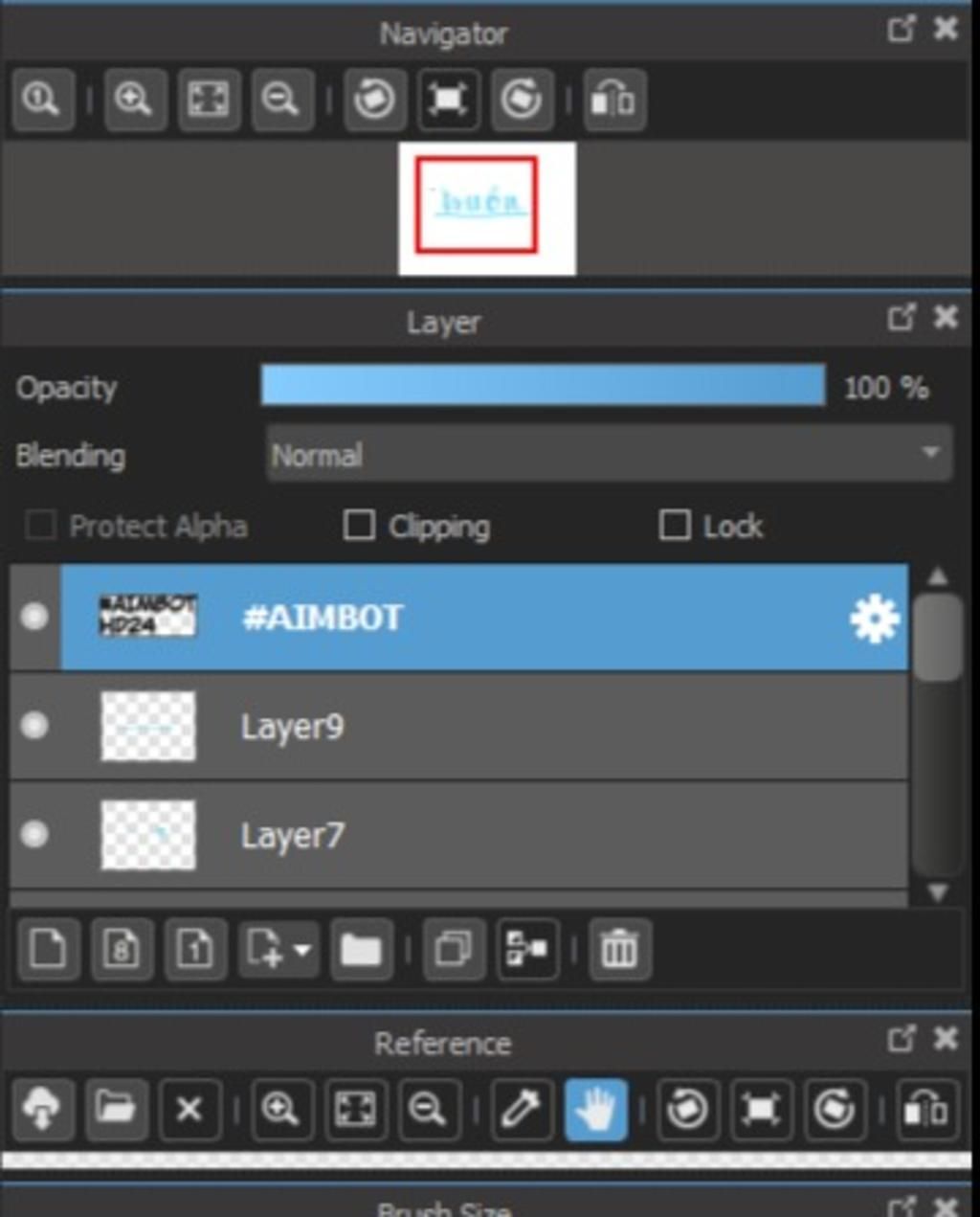Viewport: 980px width, 1217px height.
Task: Activate the Reference hand tool
Action: click(595, 1109)
